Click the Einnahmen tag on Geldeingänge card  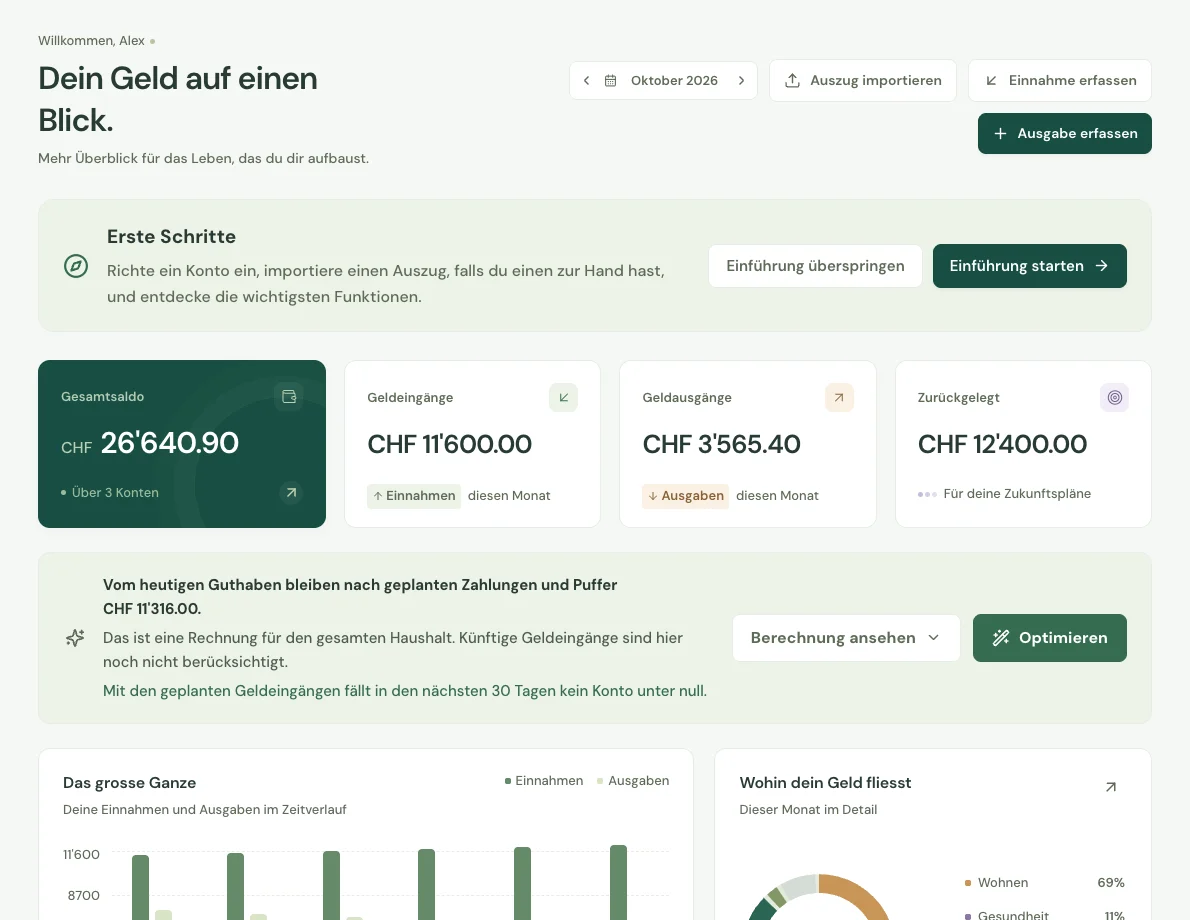point(414,496)
